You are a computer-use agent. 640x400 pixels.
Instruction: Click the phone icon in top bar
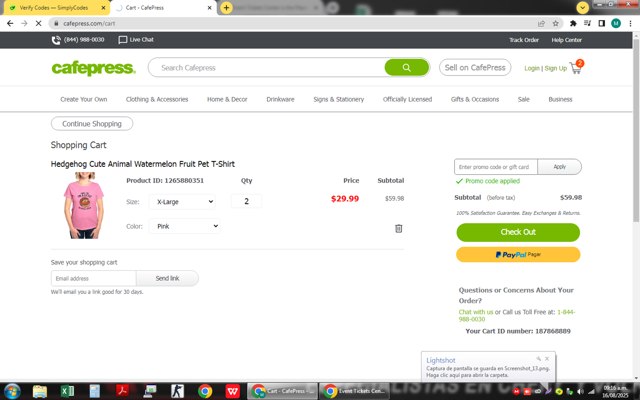coord(56,40)
